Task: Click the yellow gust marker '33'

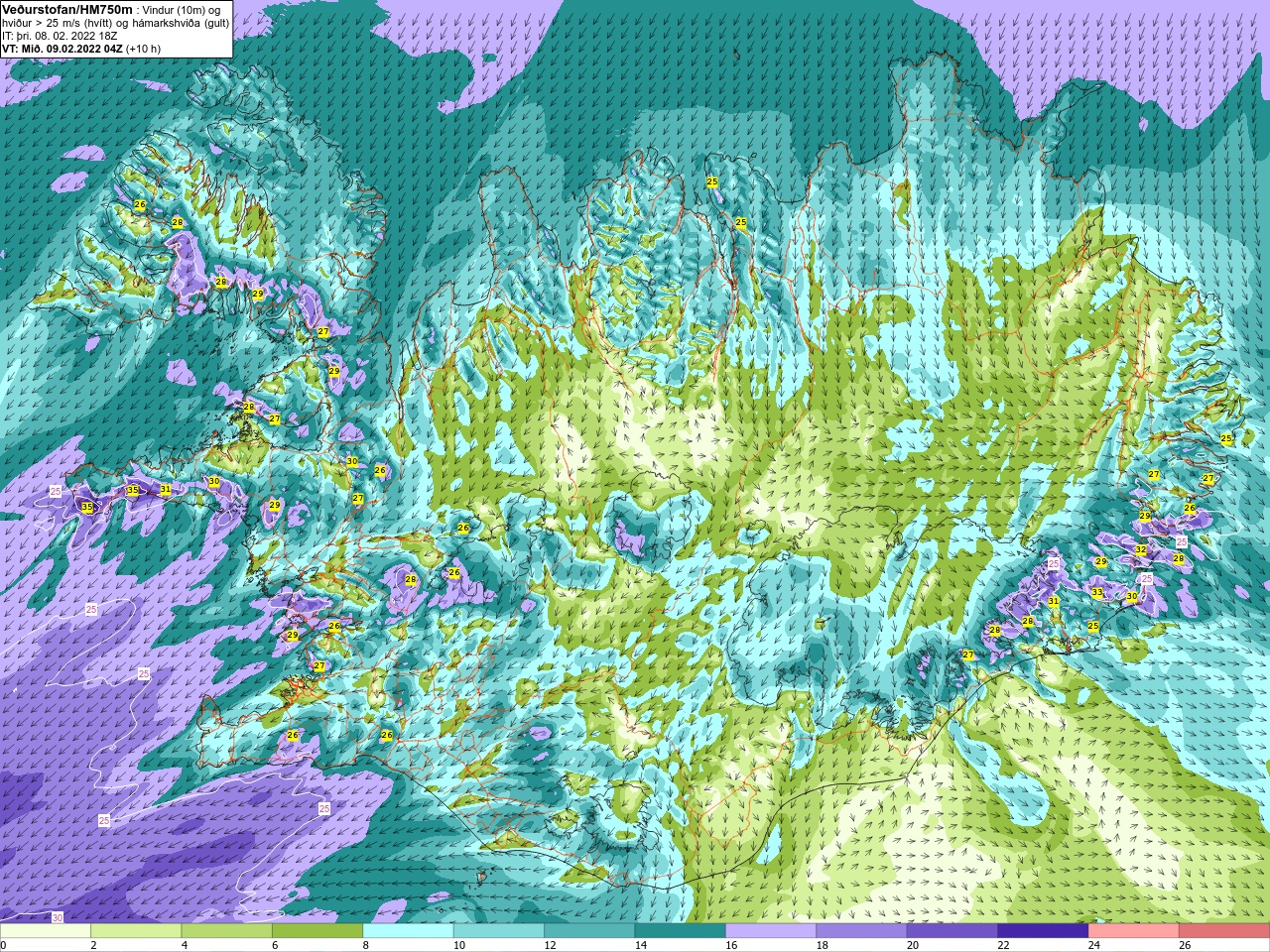Action: pos(1096,593)
